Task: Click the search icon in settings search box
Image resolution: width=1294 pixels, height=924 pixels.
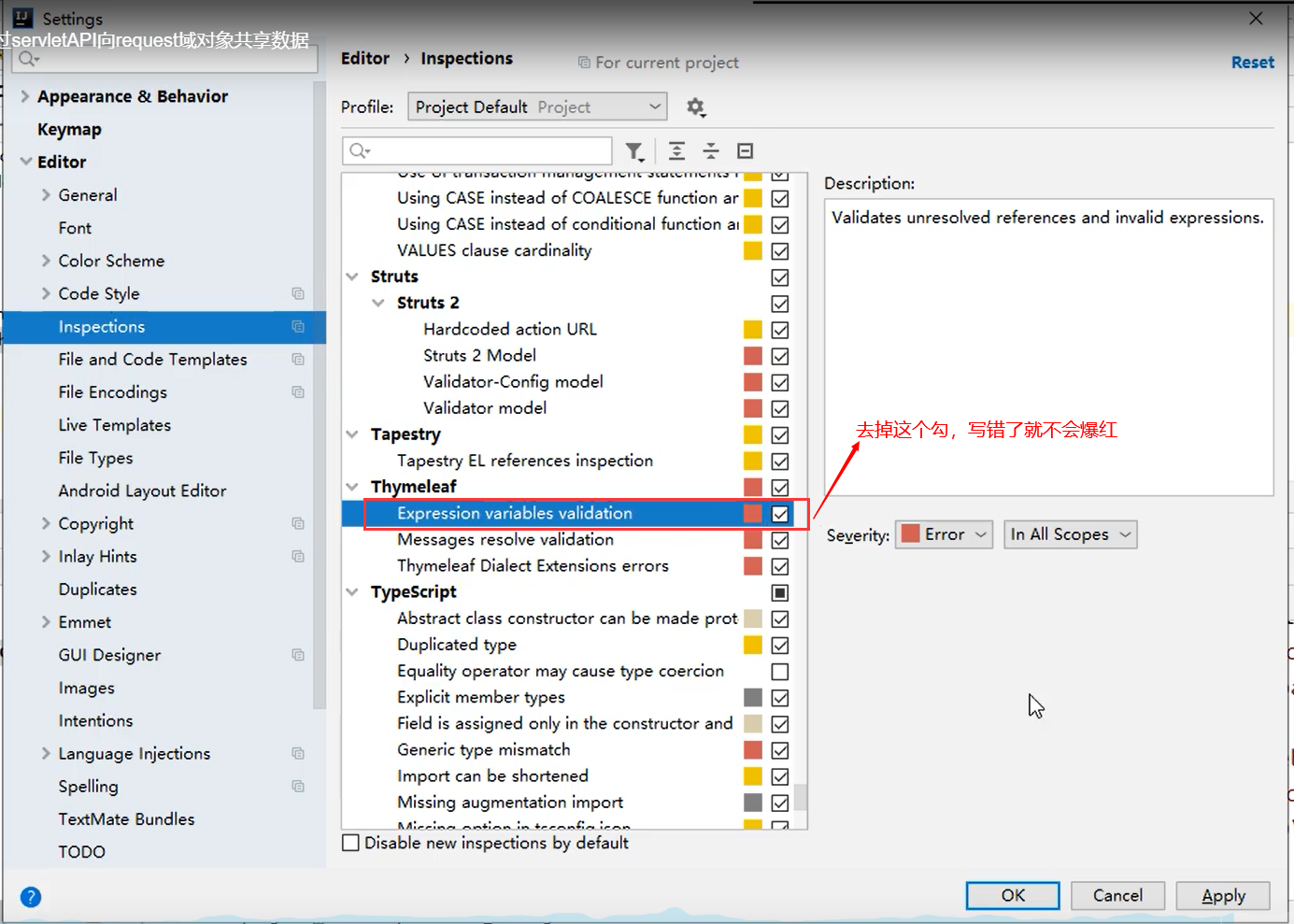Action: [x=29, y=59]
